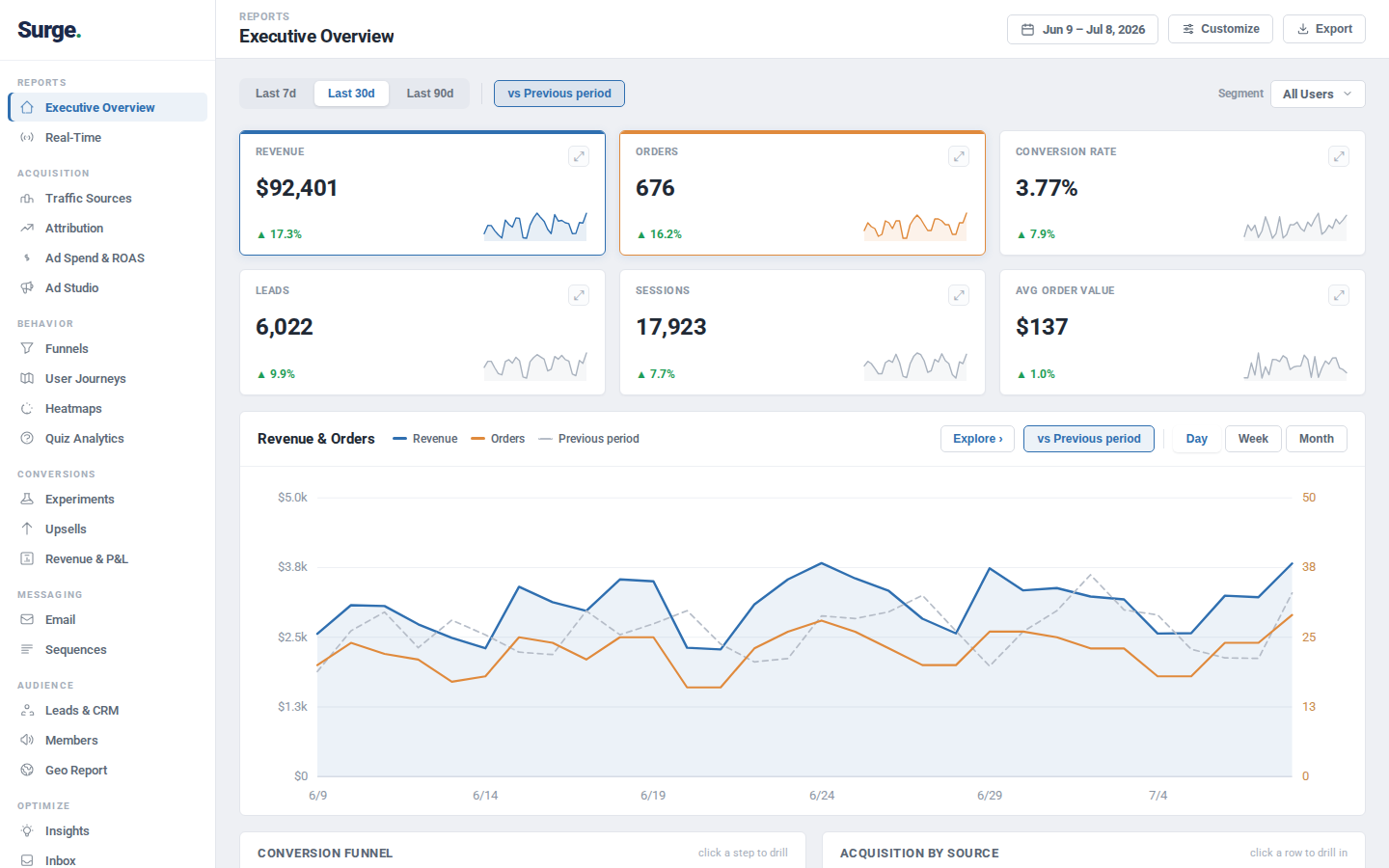Select the Revenue metric card
This screenshot has height=868, width=1389.
tap(422, 193)
